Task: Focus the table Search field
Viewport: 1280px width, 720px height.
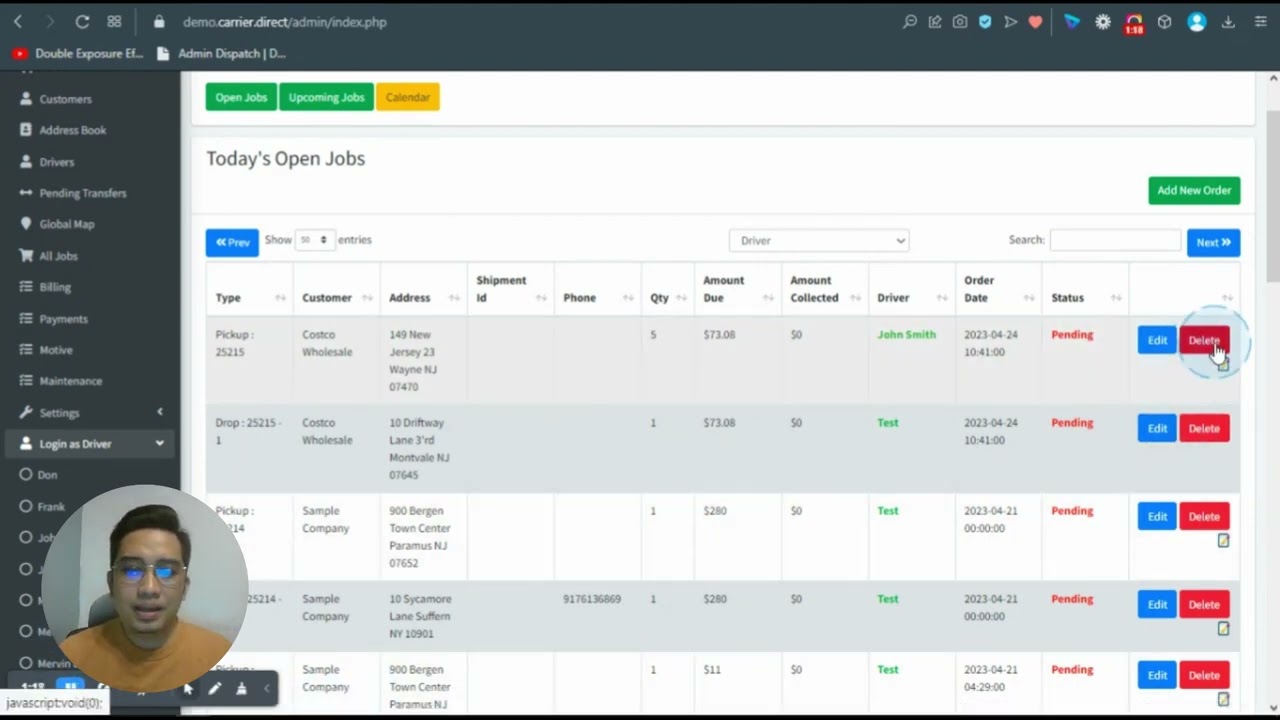Action: [1115, 240]
